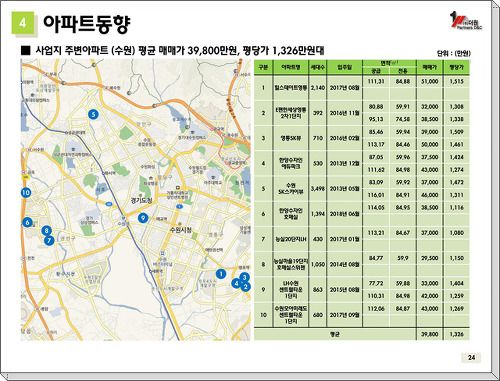Select household count 3,498
This screenshot has height=381, width=500.
pyautogui.click(x=318, y=189)
